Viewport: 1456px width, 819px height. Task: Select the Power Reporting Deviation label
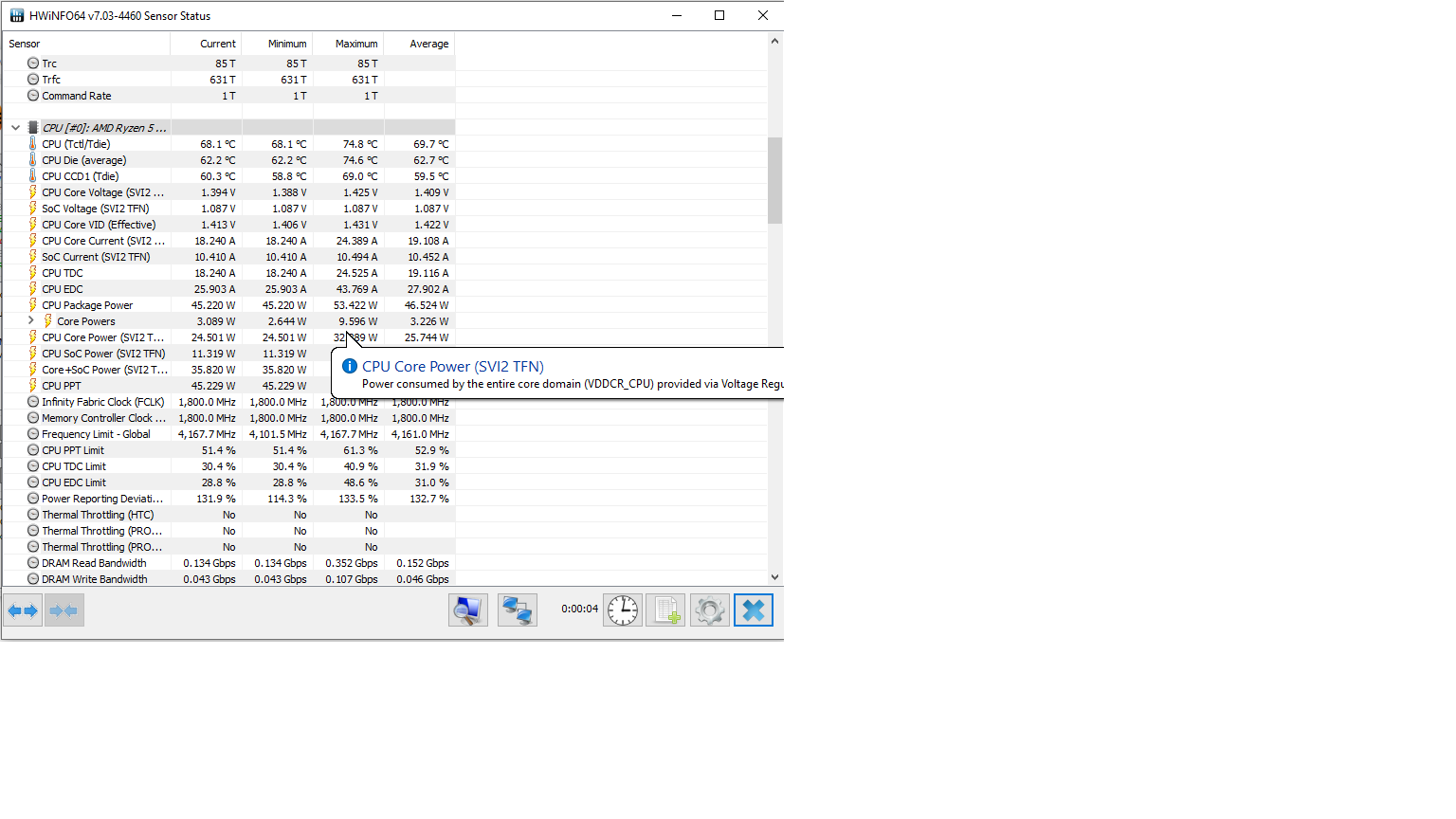pos(102,499)
